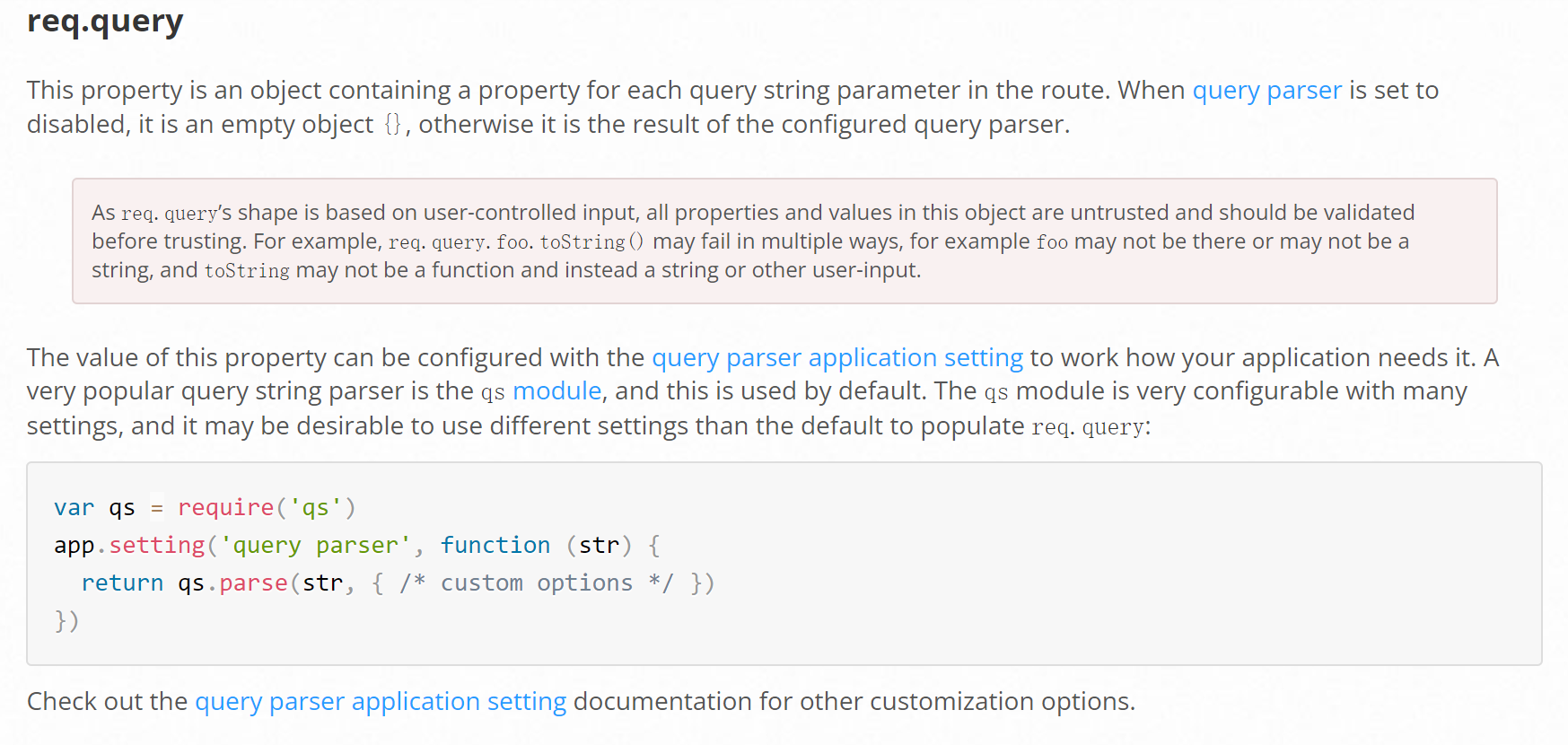Click the qs inline code before the module link

tap(493, 392)
